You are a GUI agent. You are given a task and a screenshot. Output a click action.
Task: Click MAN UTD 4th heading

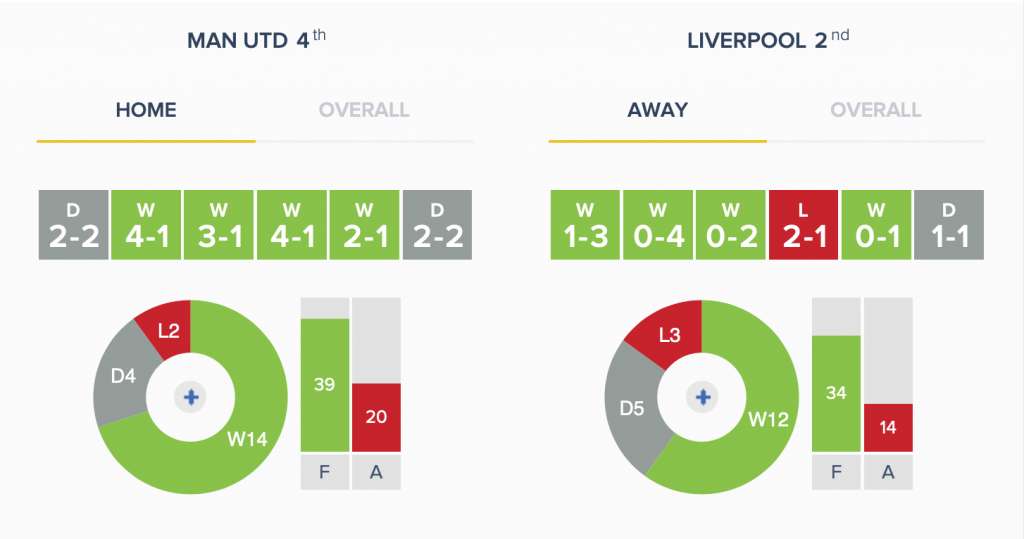pos(256,40)
